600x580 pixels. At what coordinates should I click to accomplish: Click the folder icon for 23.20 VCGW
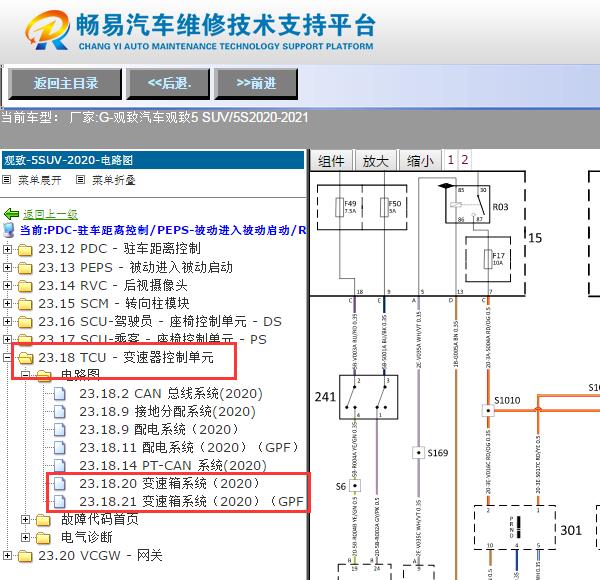pos(25,556)
